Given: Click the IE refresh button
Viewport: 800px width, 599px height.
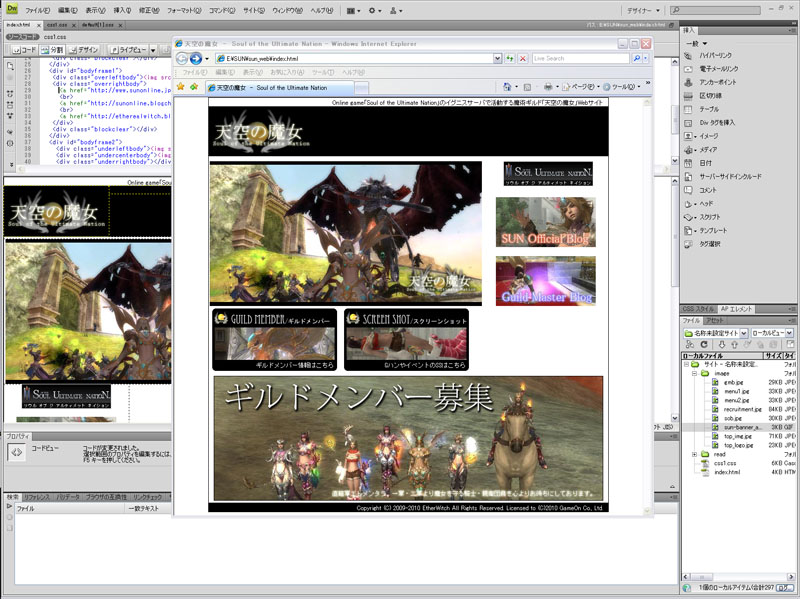Looking at the screenshot, I should pos(510,59).
